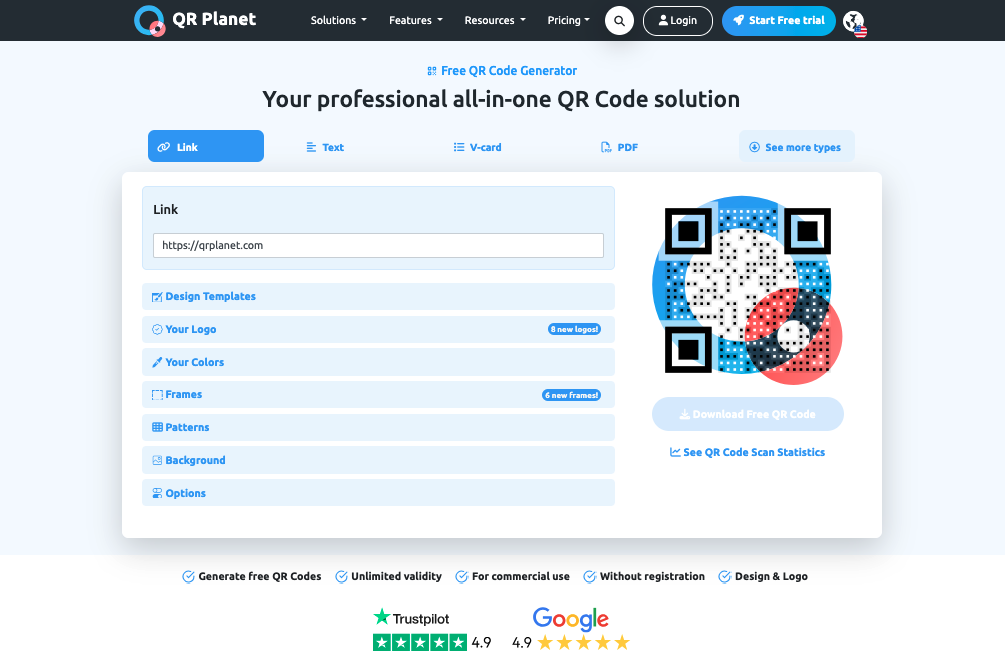This screenshot has height=661, width=1005.
Task: Open See QR Code Scan Statistics link
Action: tap(747, 452)
